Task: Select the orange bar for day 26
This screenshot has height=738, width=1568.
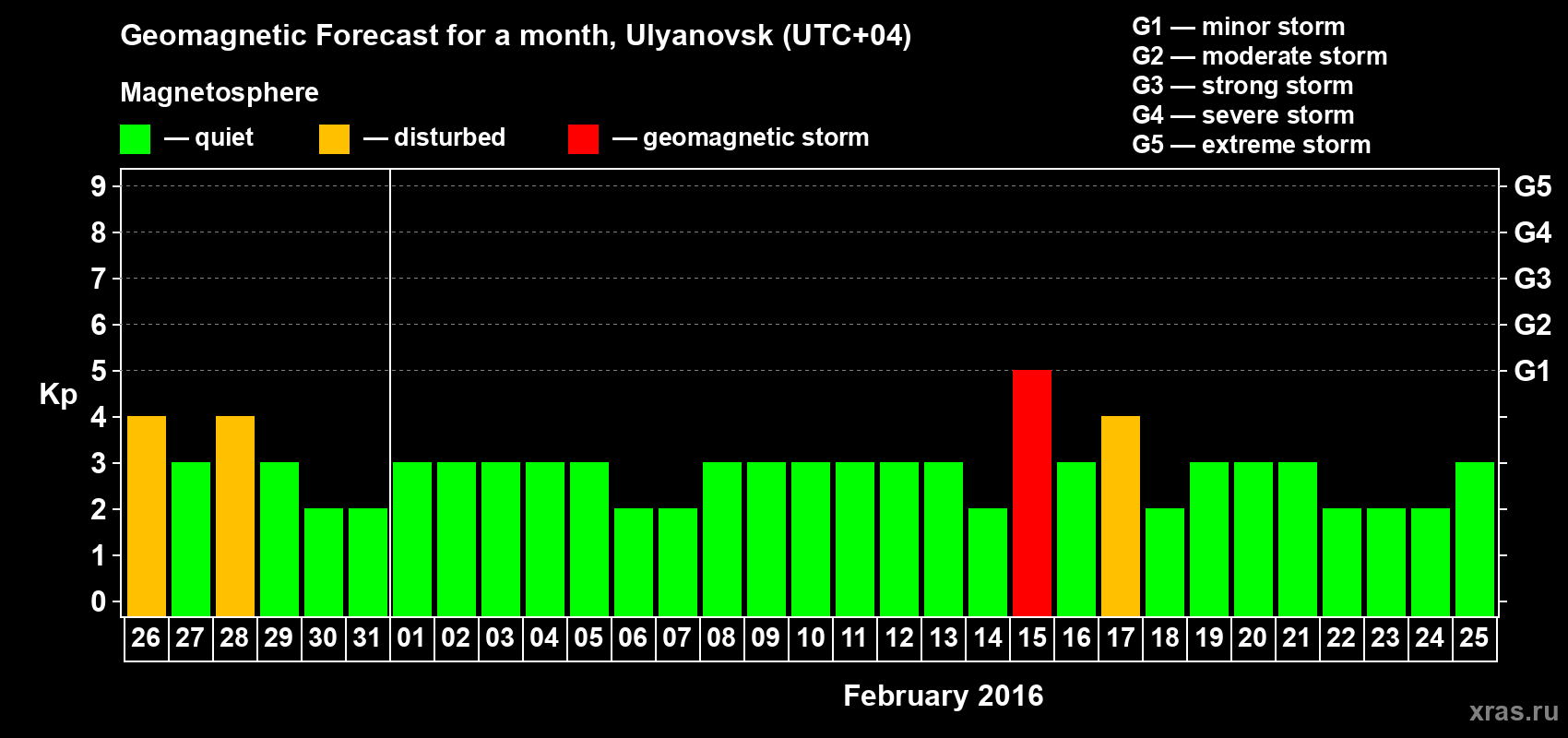Action: [x=147, y=516]
